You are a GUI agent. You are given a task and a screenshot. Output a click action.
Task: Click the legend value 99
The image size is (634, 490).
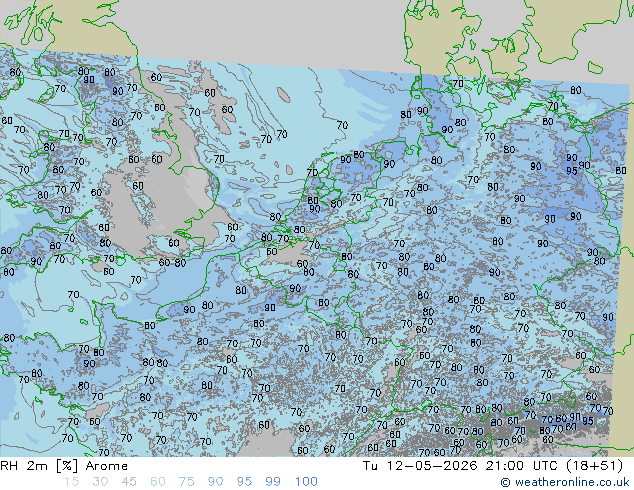(273, 482)
